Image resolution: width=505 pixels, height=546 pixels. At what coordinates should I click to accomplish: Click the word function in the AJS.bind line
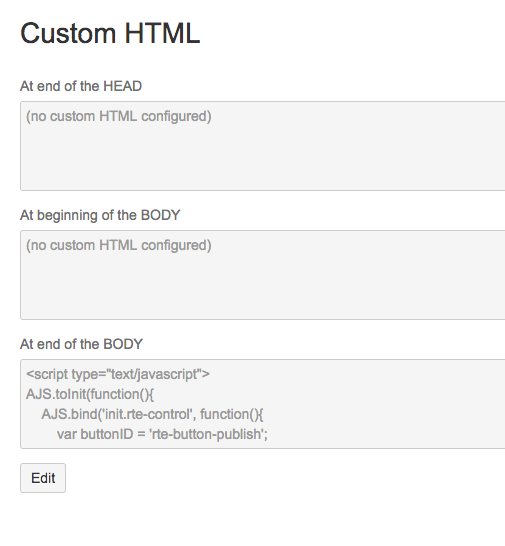[224, 414]
